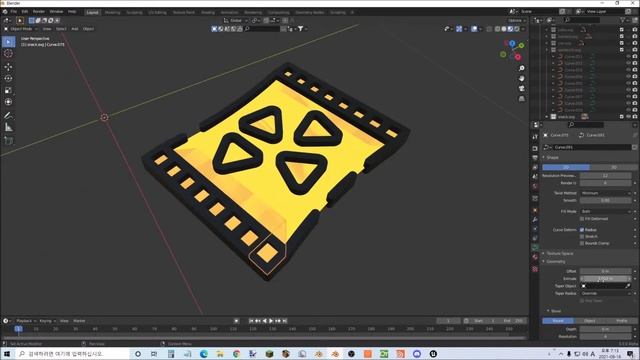
Task: Select the Select Box tool
Action: 9,42
